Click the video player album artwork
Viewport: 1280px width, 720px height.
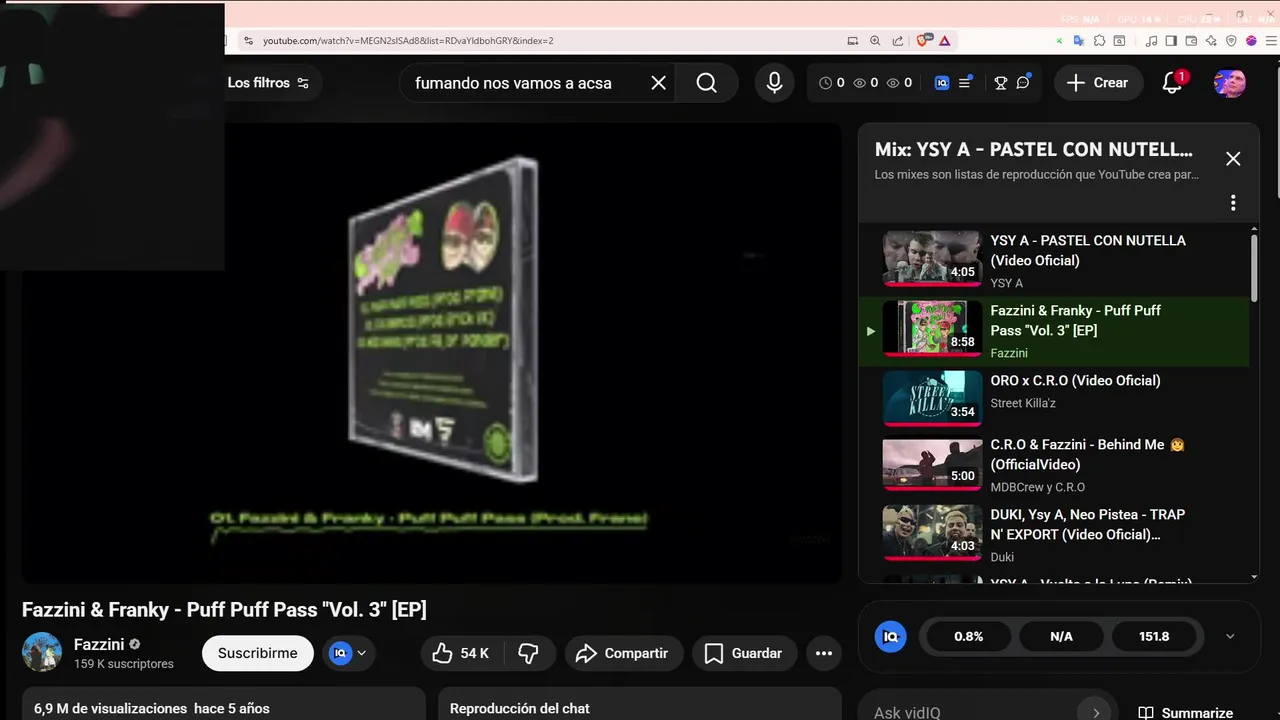coord(445,320)
